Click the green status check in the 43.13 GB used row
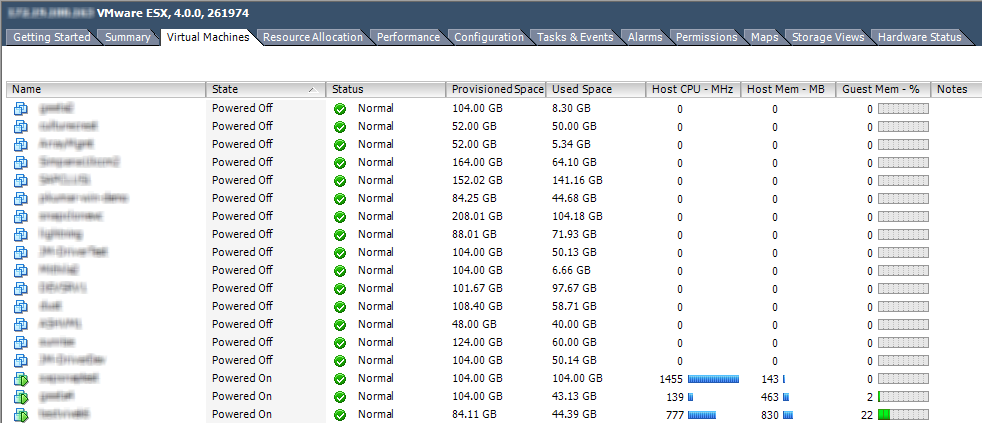Viewport: 982px width, 423px height. (340, 397)
